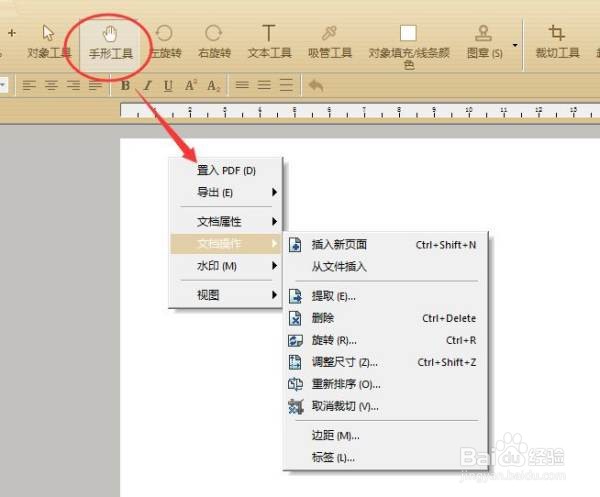
Task: Select the highlighted 文档操作 menu entry
Action: coord(226,243)
